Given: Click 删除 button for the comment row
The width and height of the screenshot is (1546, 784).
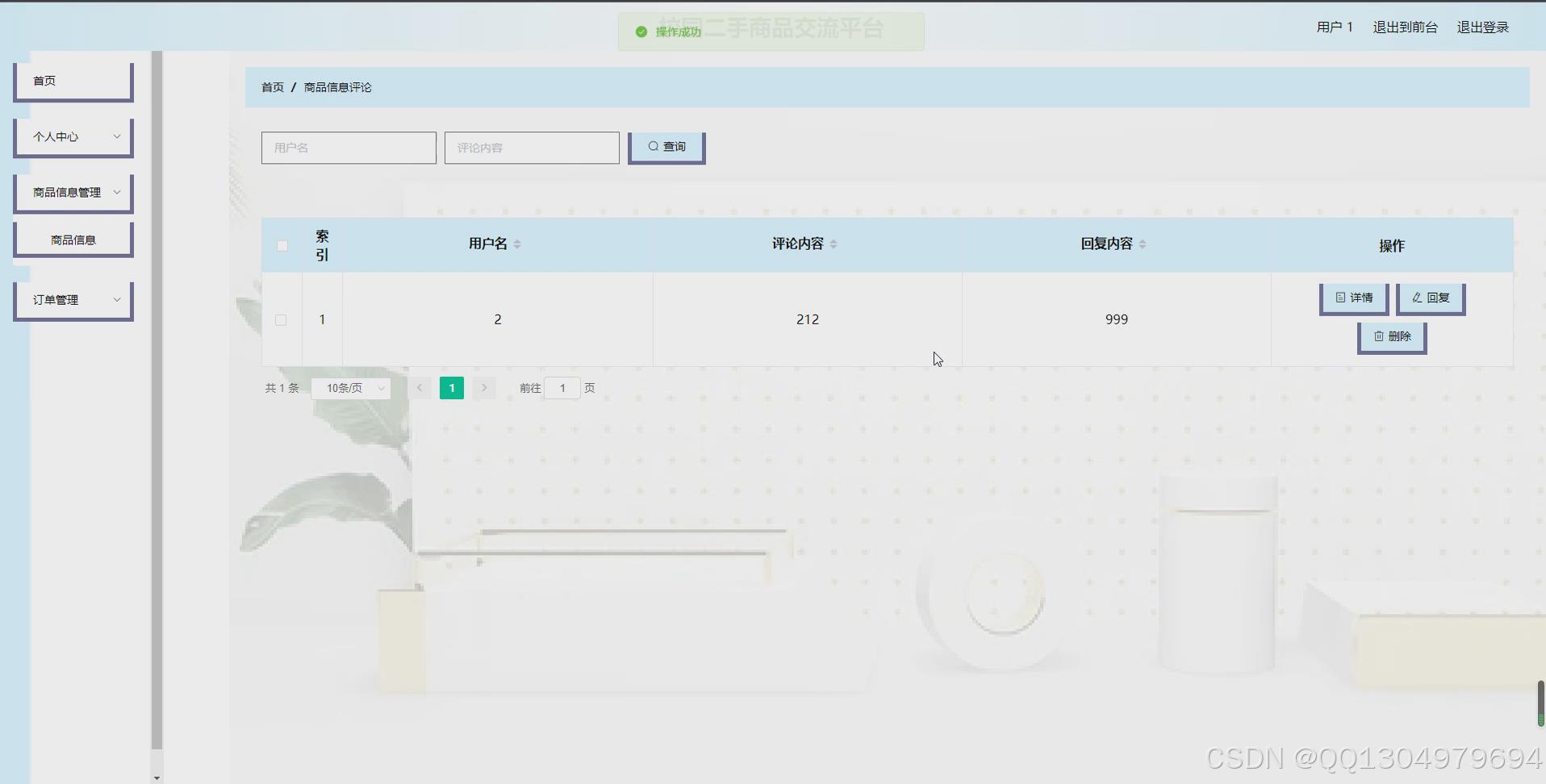Looking at the screenshot, I should 1392,337.
